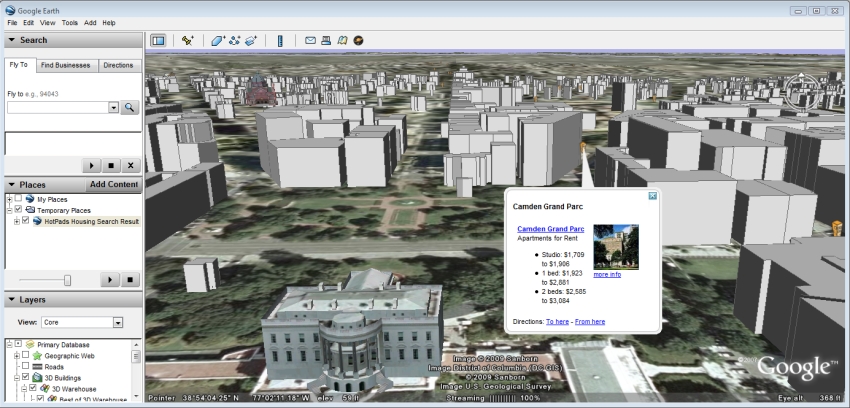Add a polygon using the toolbar
The width and height of the screenshot is (850, 408).
218,40
